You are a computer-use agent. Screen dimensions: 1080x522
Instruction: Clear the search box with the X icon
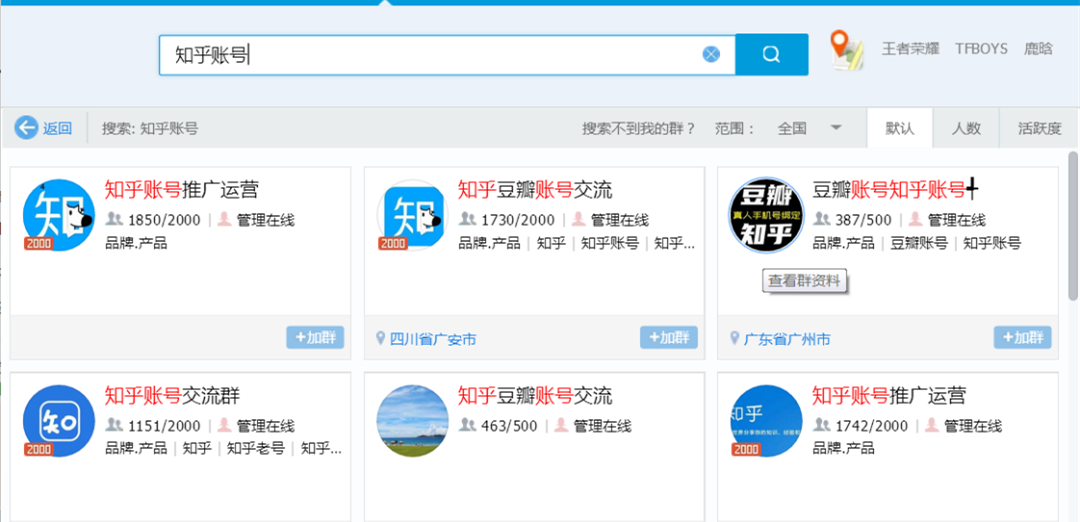point(711,54)
